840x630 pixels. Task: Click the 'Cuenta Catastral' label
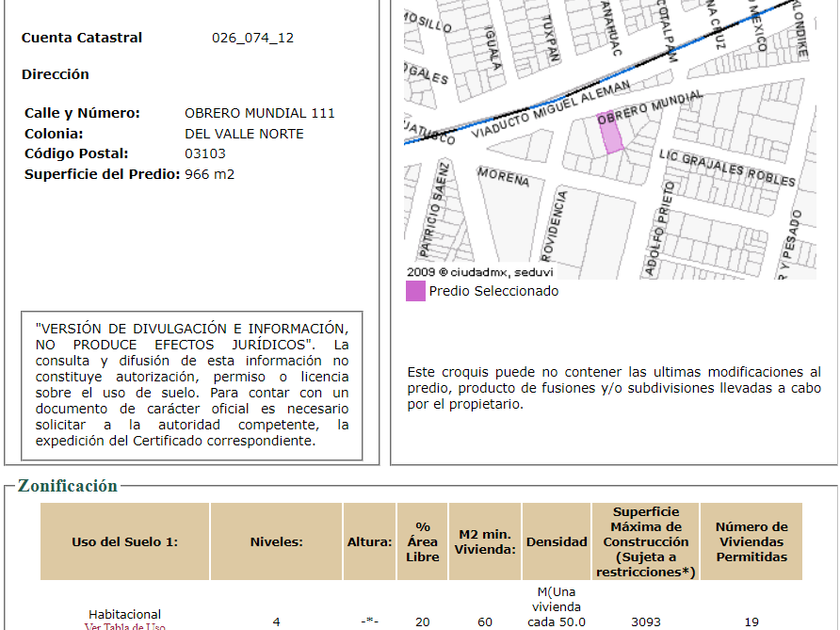coord(81,38)
